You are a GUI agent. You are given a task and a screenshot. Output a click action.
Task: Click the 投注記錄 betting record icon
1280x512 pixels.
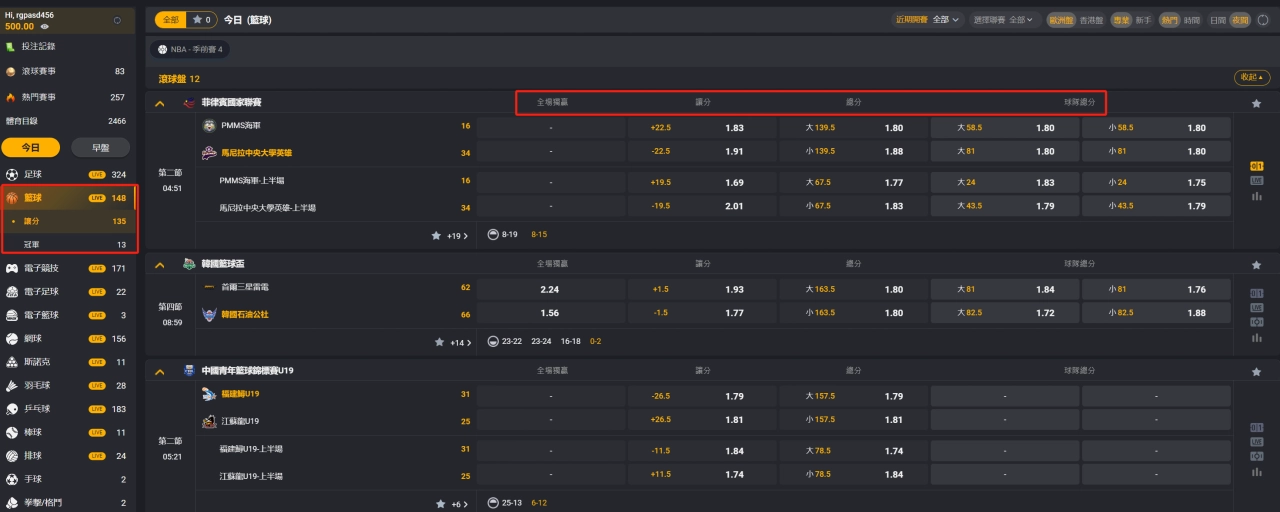point(11,46)
